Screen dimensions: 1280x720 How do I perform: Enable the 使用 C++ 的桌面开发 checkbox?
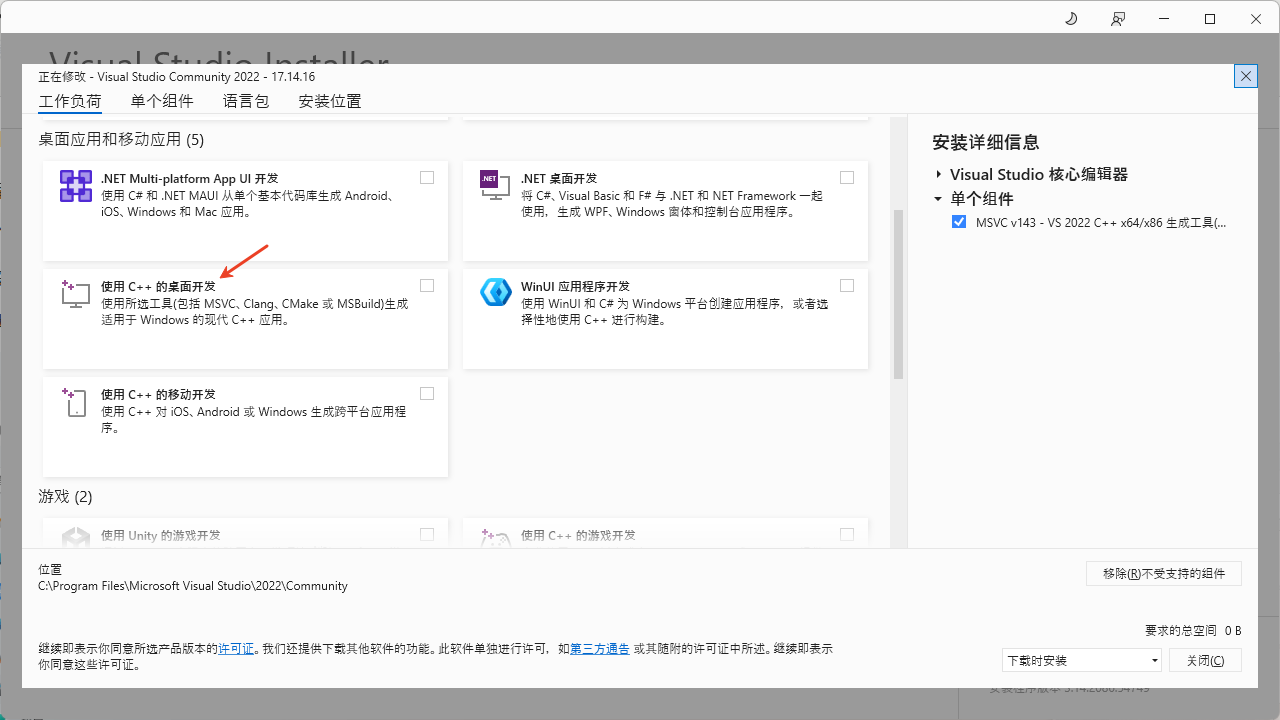coord(427,286)
